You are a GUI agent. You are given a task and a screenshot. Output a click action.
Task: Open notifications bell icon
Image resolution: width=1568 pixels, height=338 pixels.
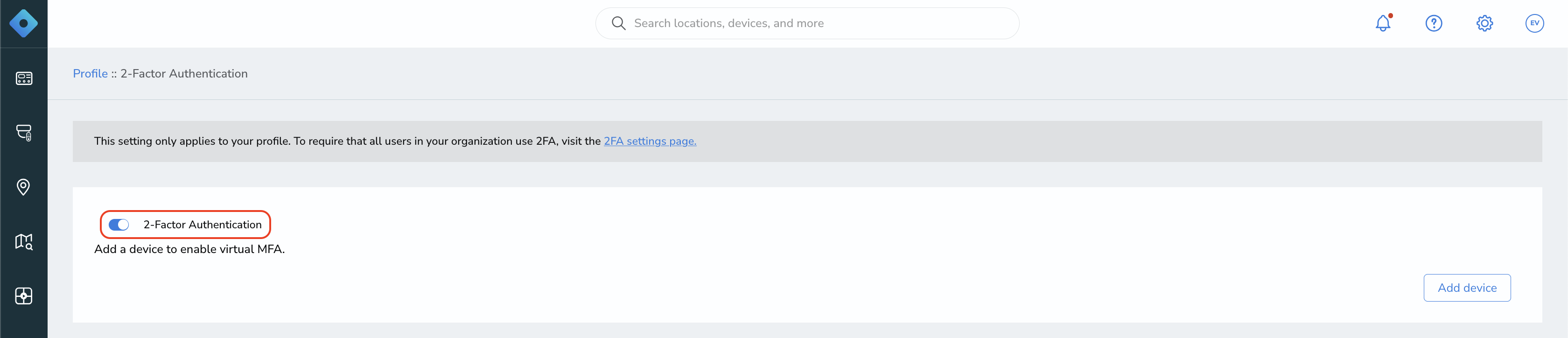click(1383, 23)
